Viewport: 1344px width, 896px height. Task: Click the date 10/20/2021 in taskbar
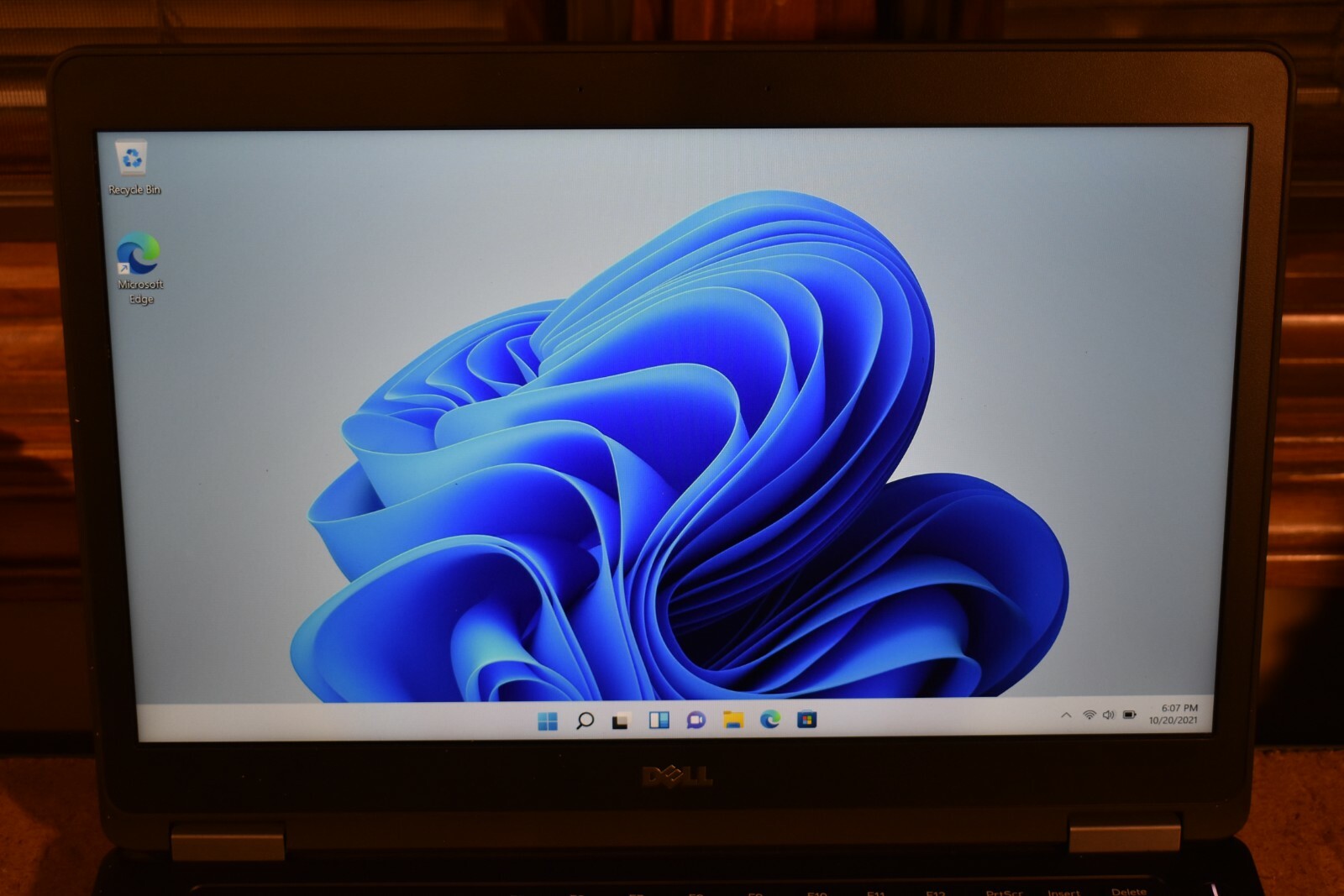tap(1173, 720)
